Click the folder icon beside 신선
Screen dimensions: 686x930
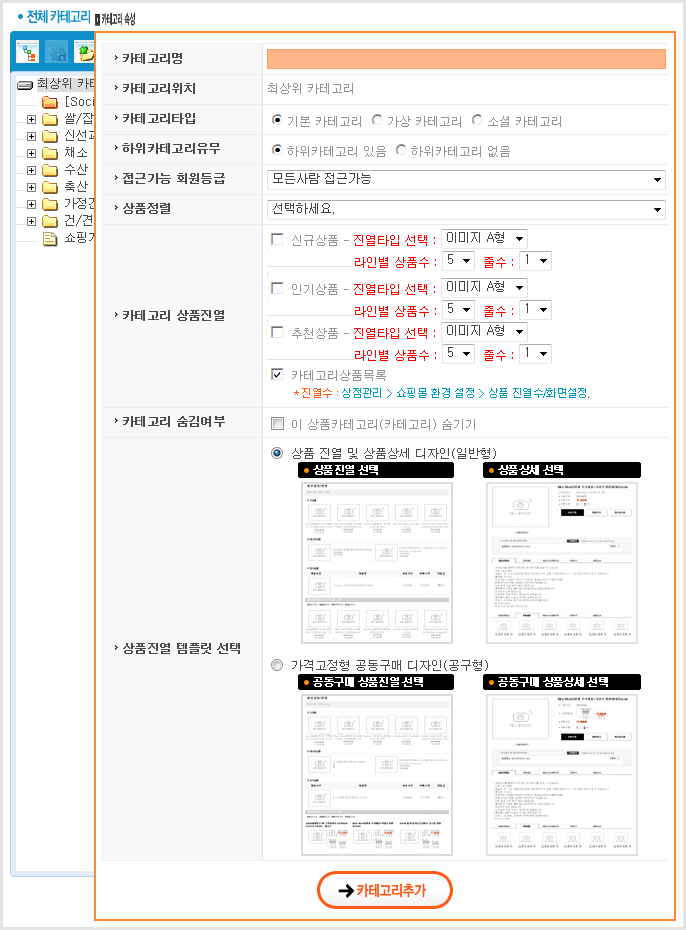click(x=50, y=136)
